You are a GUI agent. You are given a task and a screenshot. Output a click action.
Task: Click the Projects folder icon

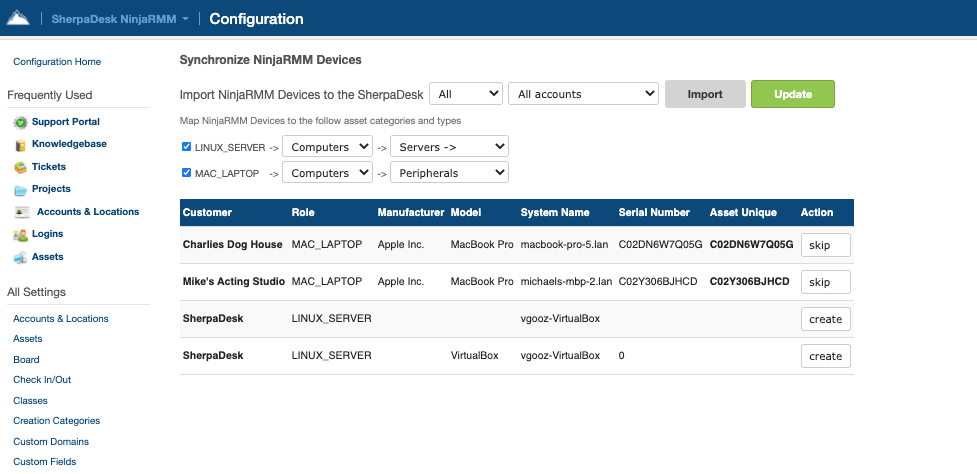click(x=21, y=190)
